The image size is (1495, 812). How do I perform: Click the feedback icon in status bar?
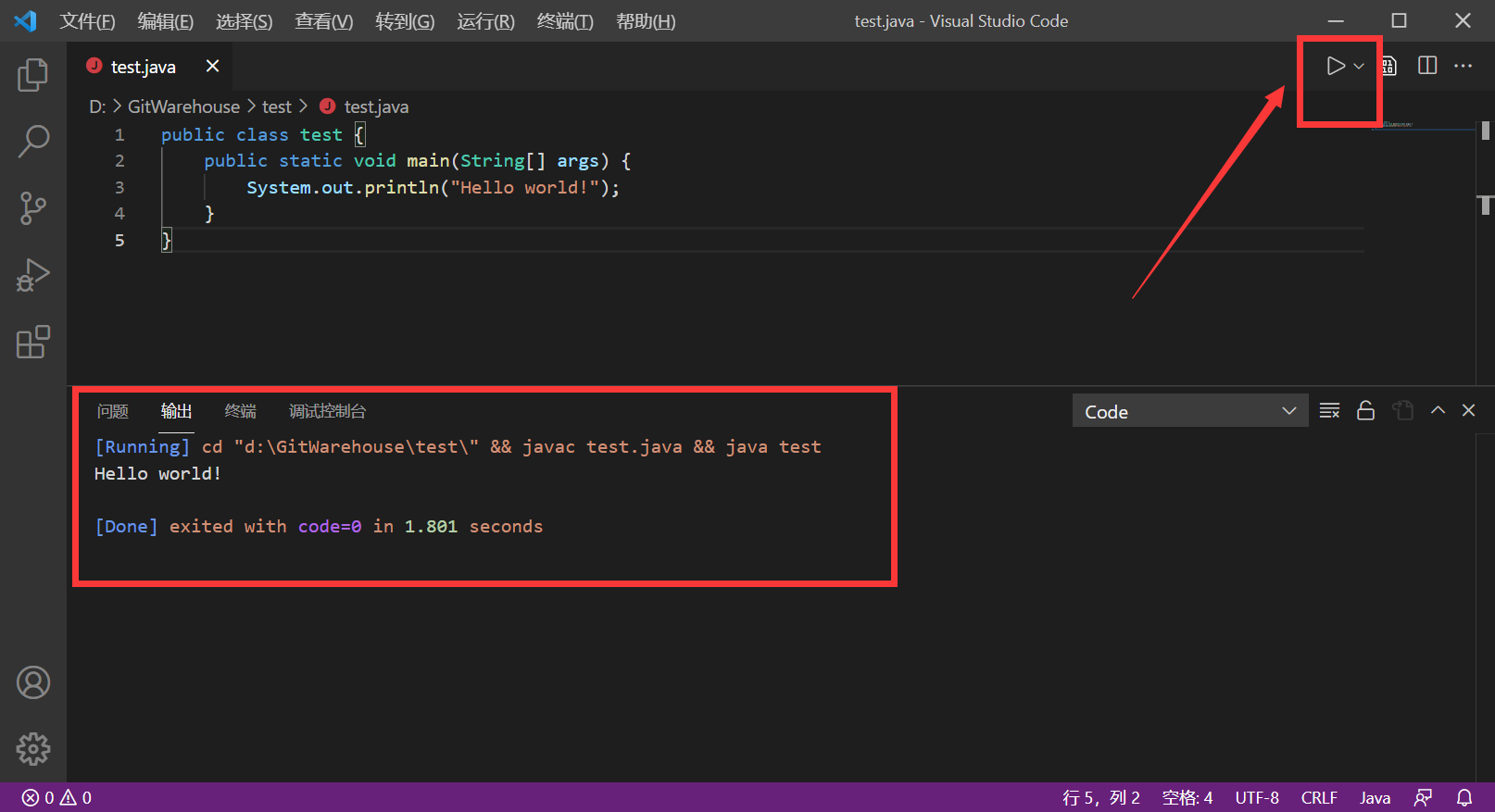1424,797
